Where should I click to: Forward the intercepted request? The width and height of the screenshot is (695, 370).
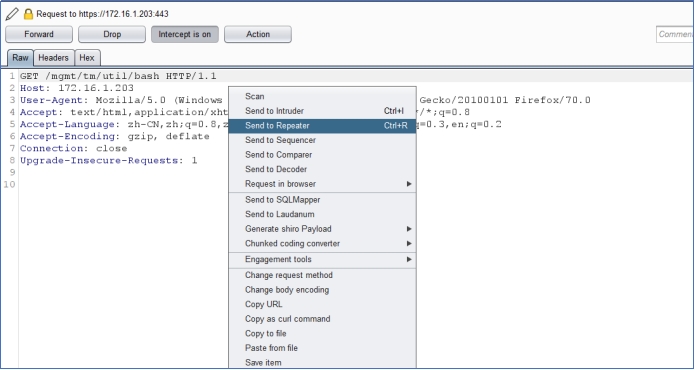[39, 34]
